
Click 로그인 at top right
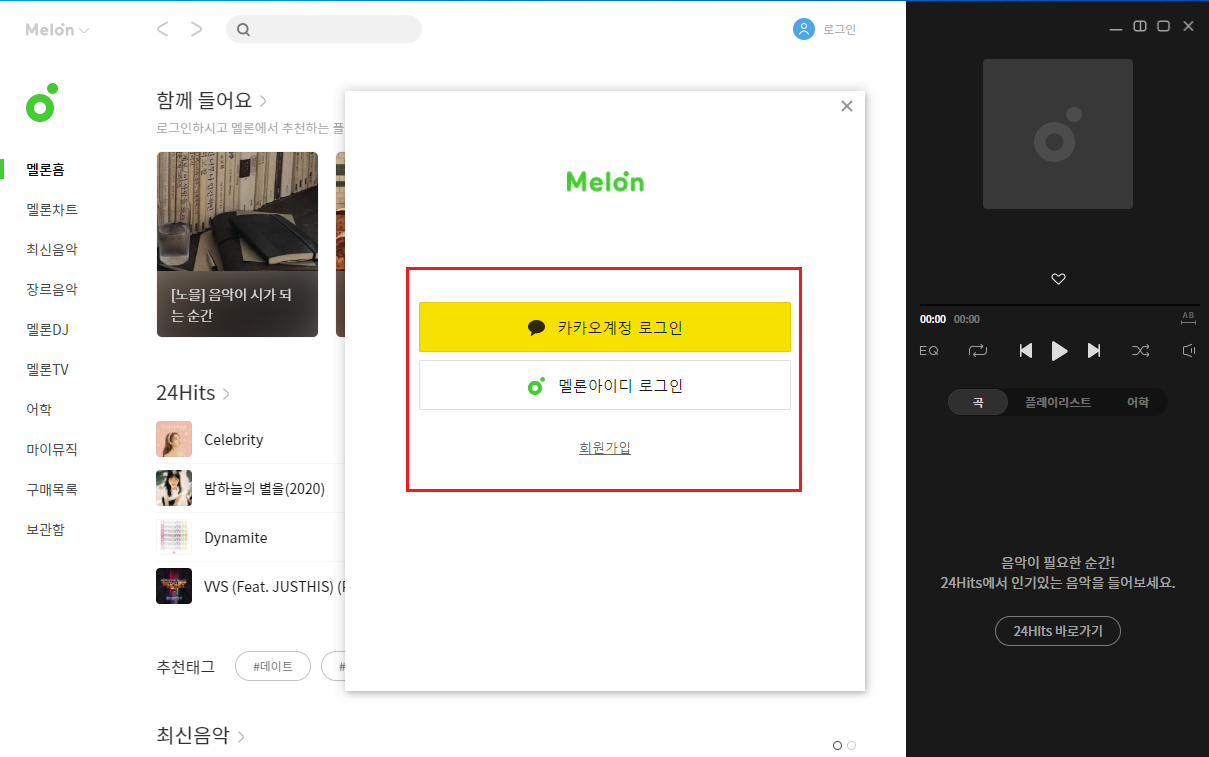[x=839, y=30]
